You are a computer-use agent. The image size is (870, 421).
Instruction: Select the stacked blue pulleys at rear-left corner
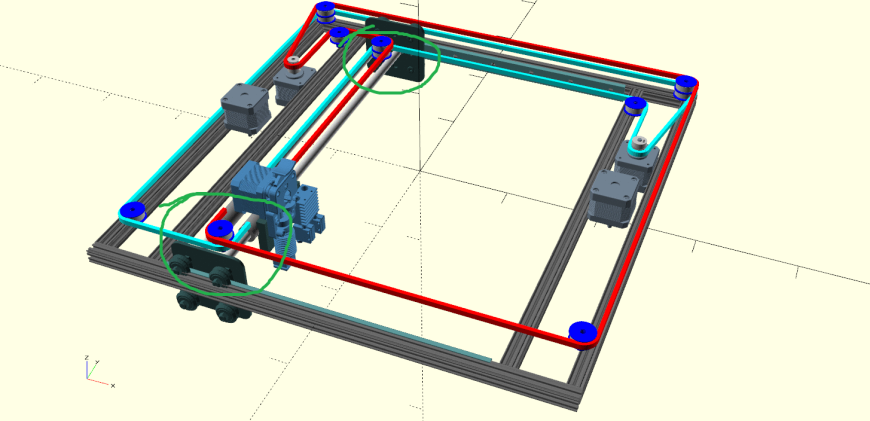[x=326, y=12]
